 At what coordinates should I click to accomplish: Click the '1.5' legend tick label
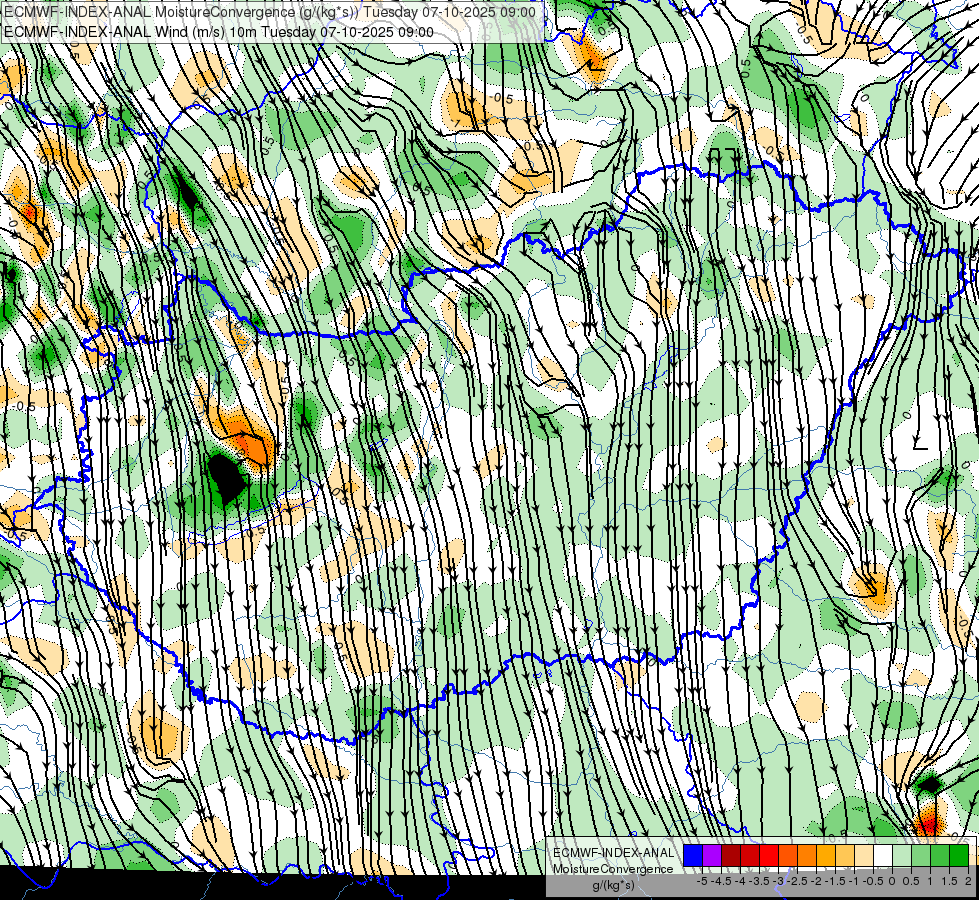point(950,881)
